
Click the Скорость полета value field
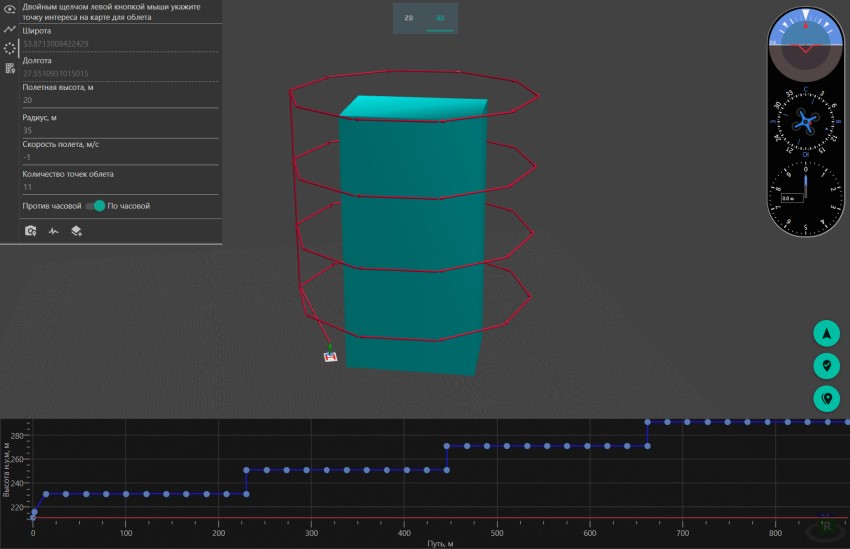click(120, 157)
